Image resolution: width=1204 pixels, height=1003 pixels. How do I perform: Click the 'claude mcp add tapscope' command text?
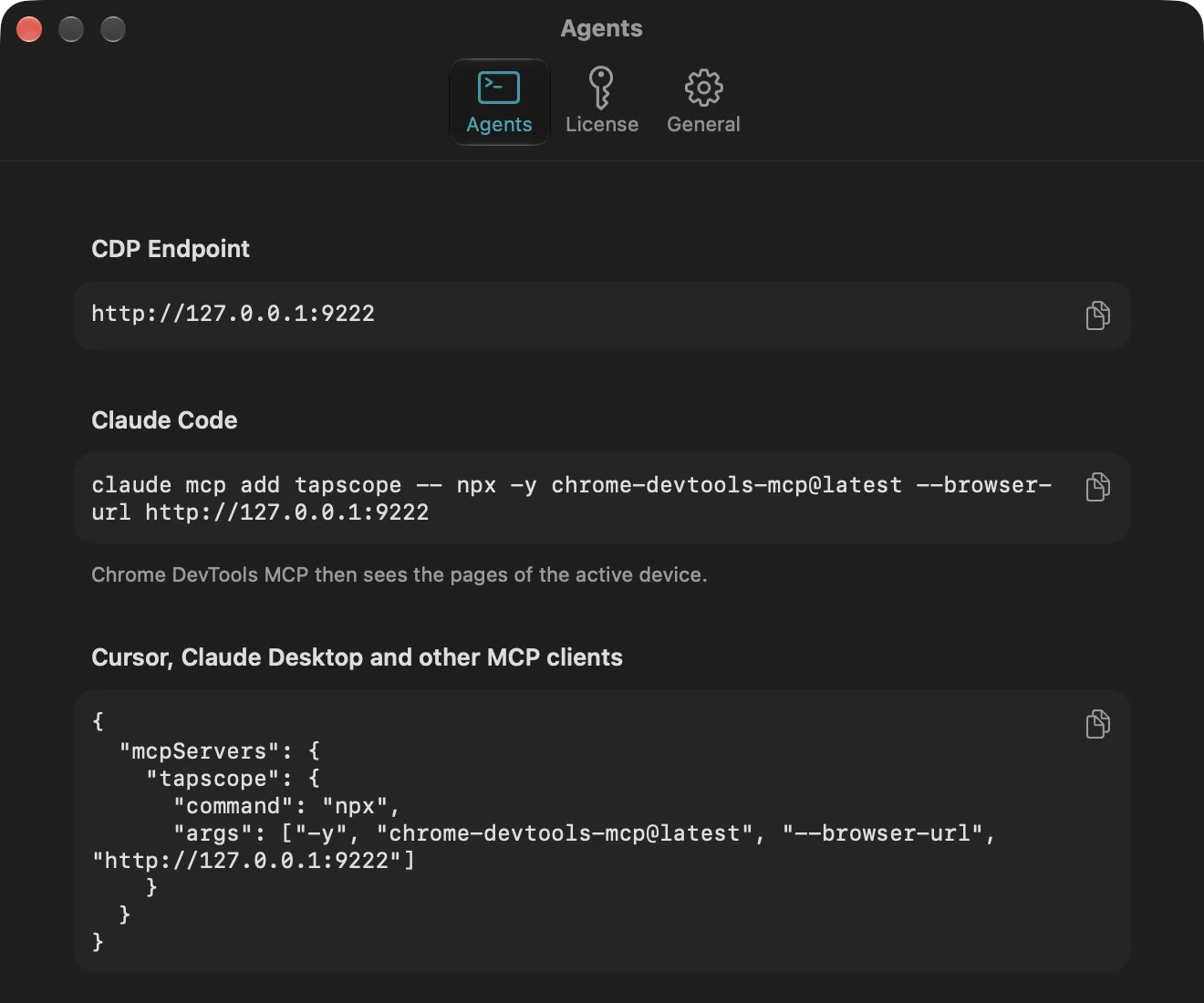click(571, 499)
